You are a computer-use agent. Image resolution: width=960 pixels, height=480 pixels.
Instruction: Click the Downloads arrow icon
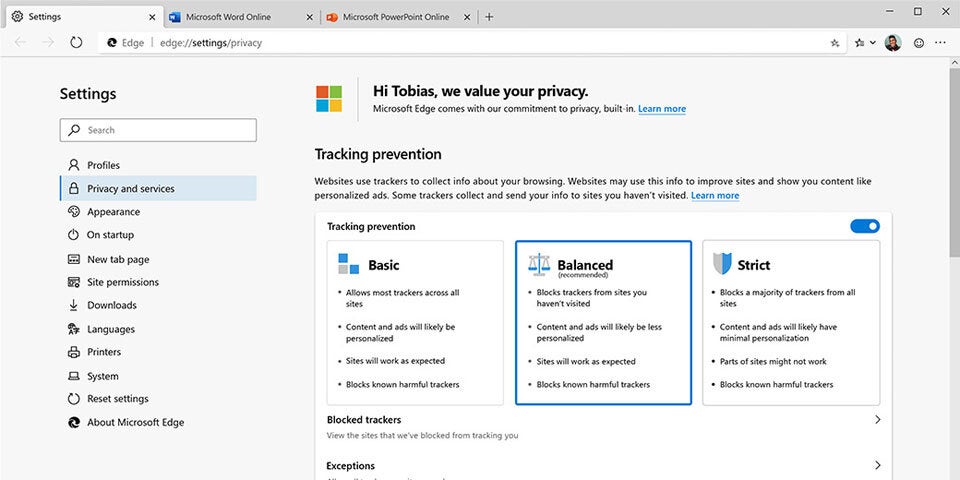pyautogui.click(x=73, y=305)
